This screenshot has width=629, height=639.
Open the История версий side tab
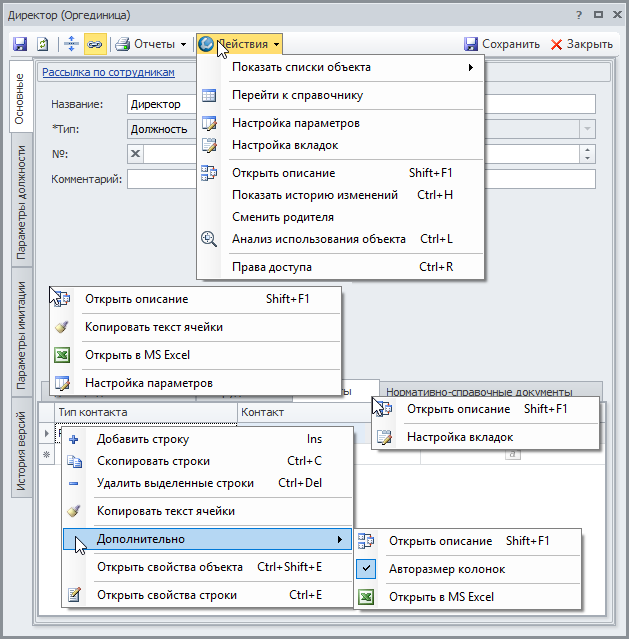(x=21, y=452)
